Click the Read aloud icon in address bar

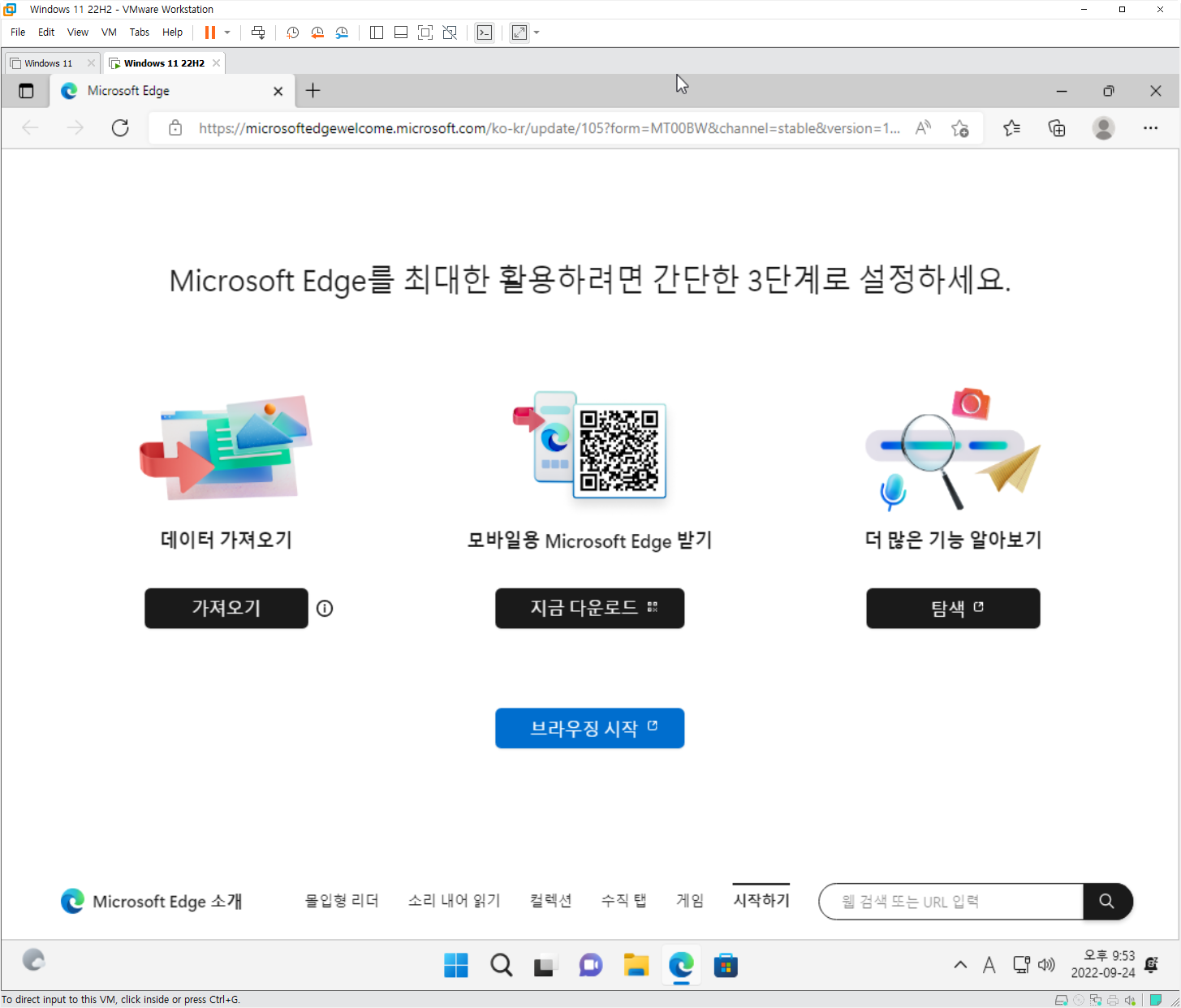coord(923,128)
